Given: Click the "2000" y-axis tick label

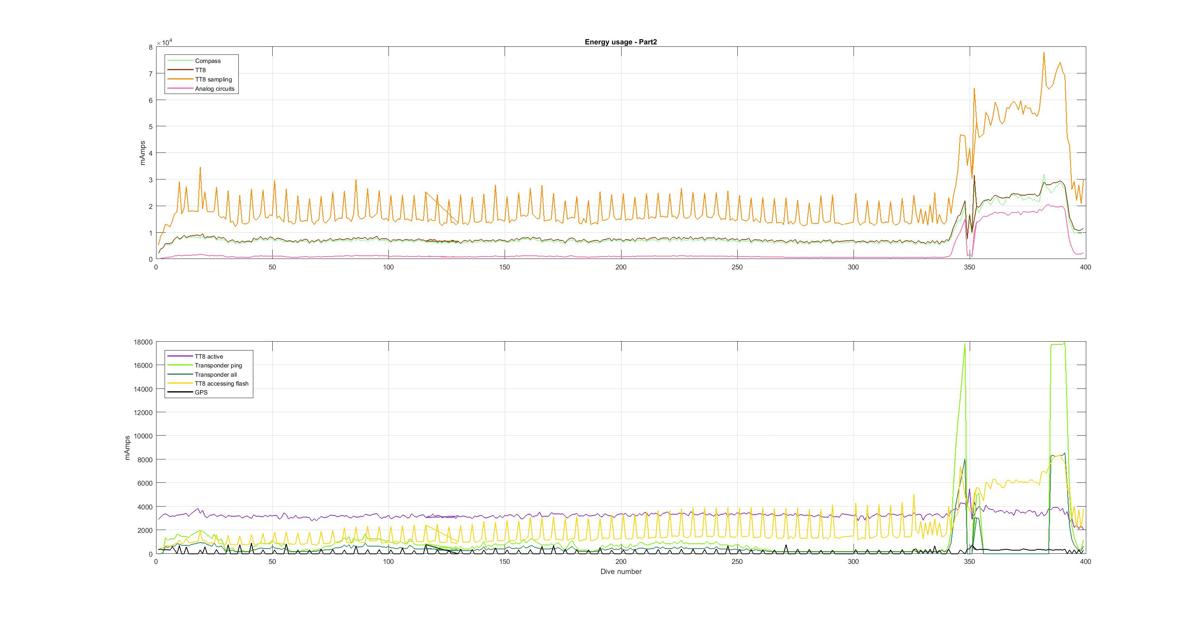Looking at the screenshot, I should 143,530.
